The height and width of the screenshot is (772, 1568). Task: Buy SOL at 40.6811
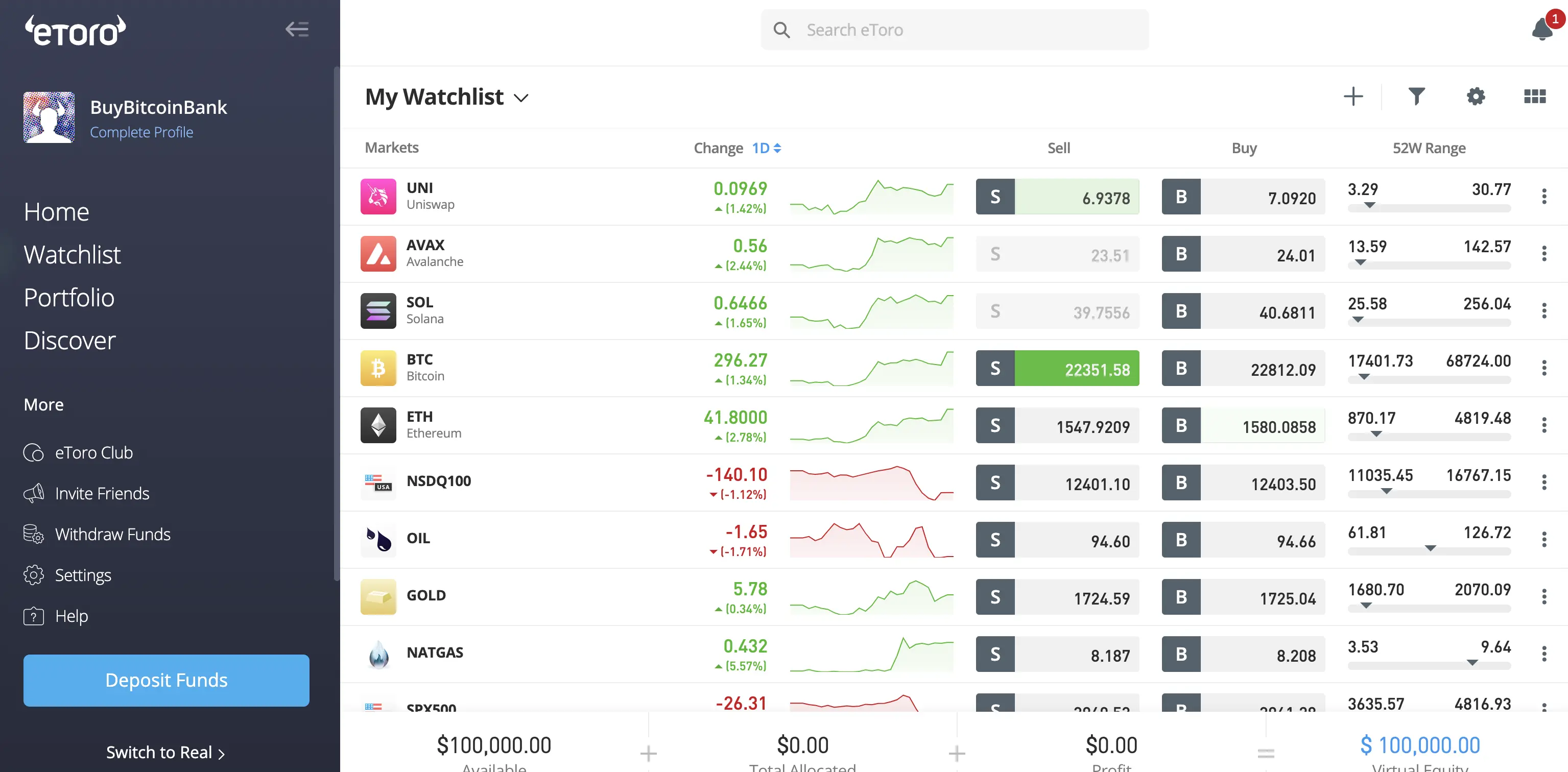click(1243, 311)
